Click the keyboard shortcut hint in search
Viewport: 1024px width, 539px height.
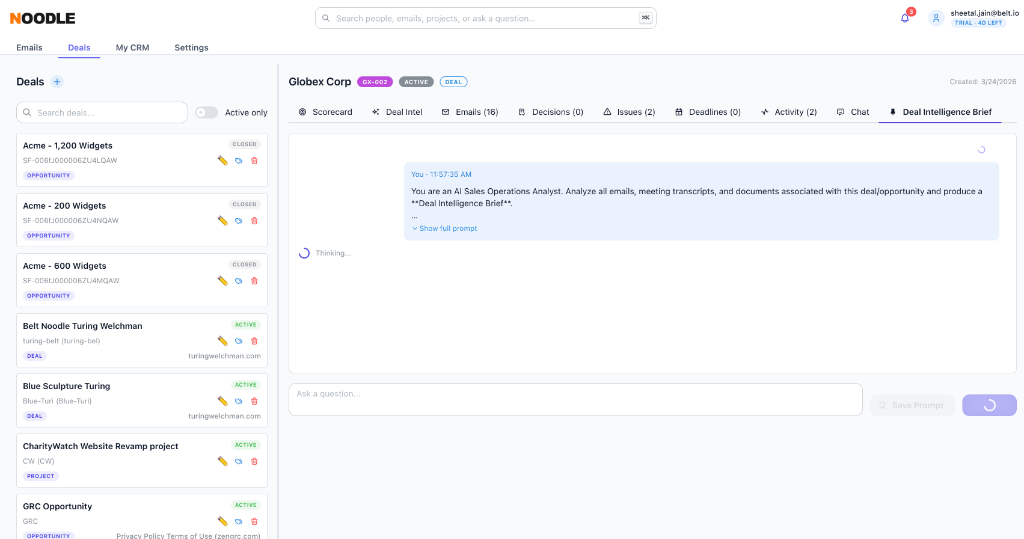[645, 18]
